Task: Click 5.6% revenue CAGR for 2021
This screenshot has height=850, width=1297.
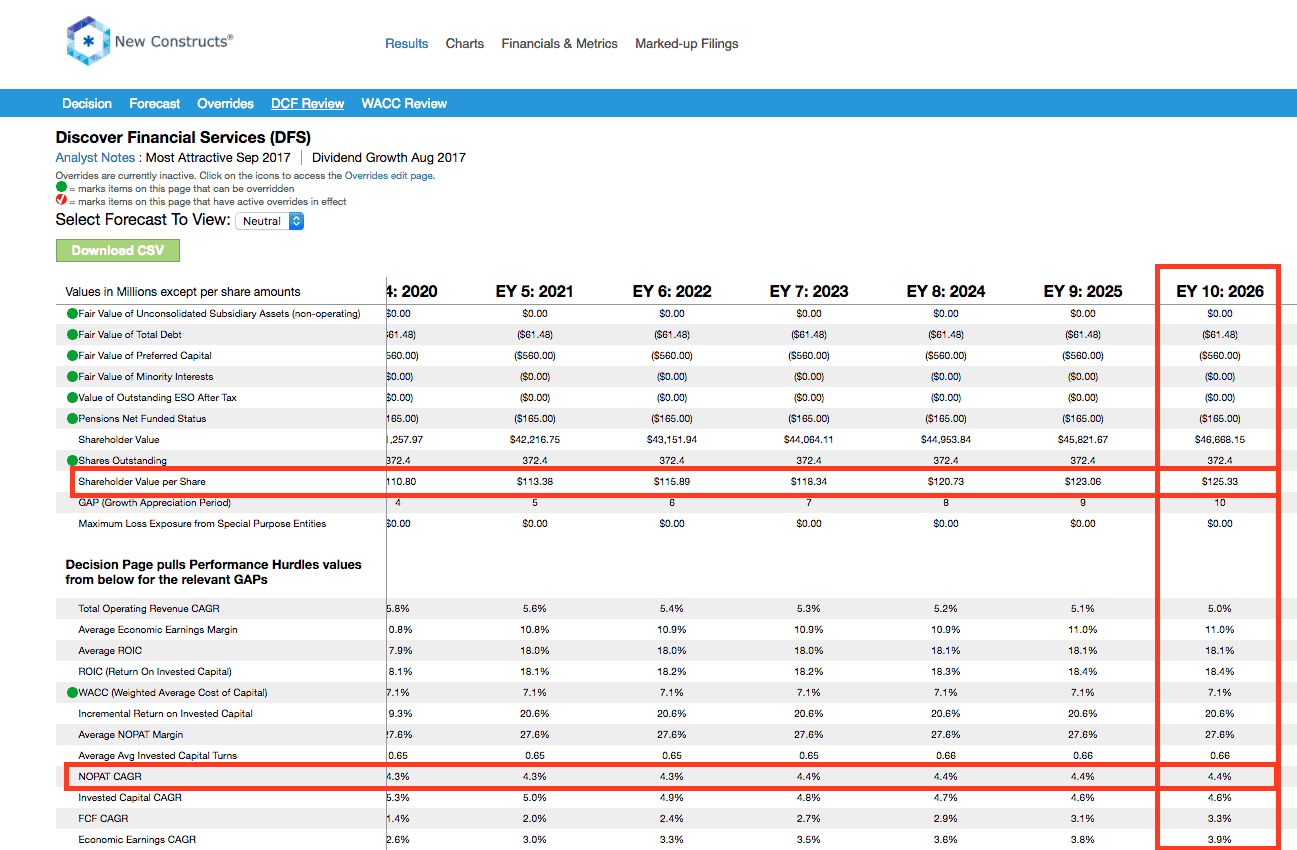Action: 535,608
